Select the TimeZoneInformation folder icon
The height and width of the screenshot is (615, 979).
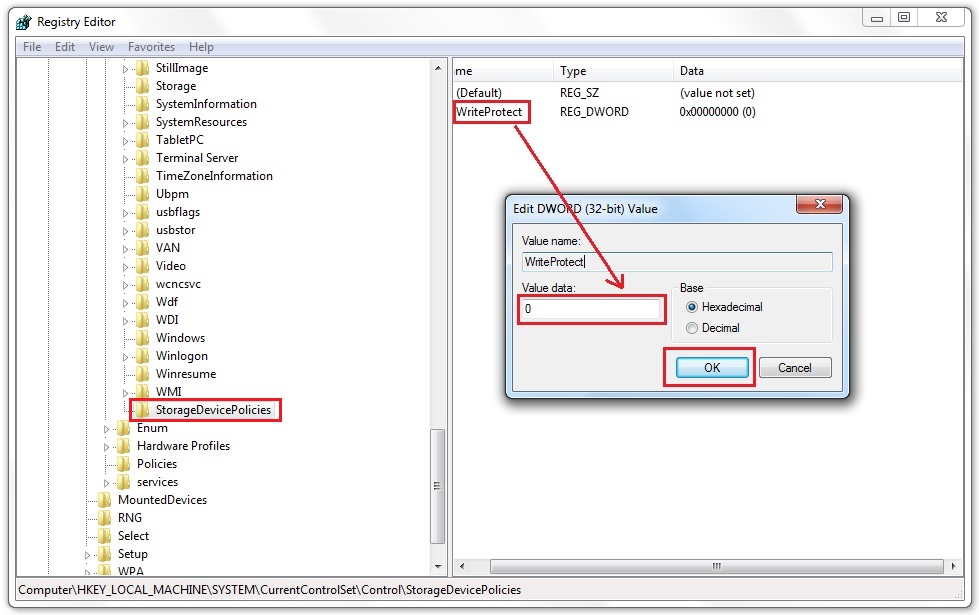pos(142,176)
